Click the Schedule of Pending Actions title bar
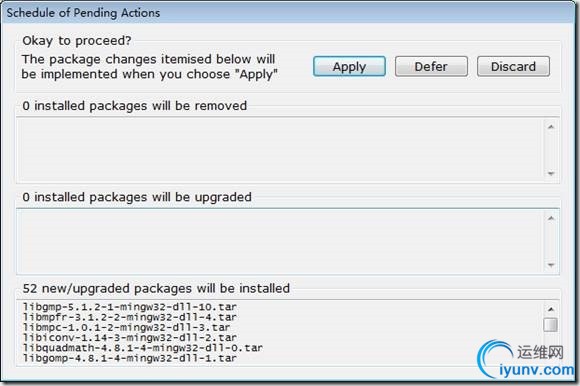580x386 pixels. 289,13
